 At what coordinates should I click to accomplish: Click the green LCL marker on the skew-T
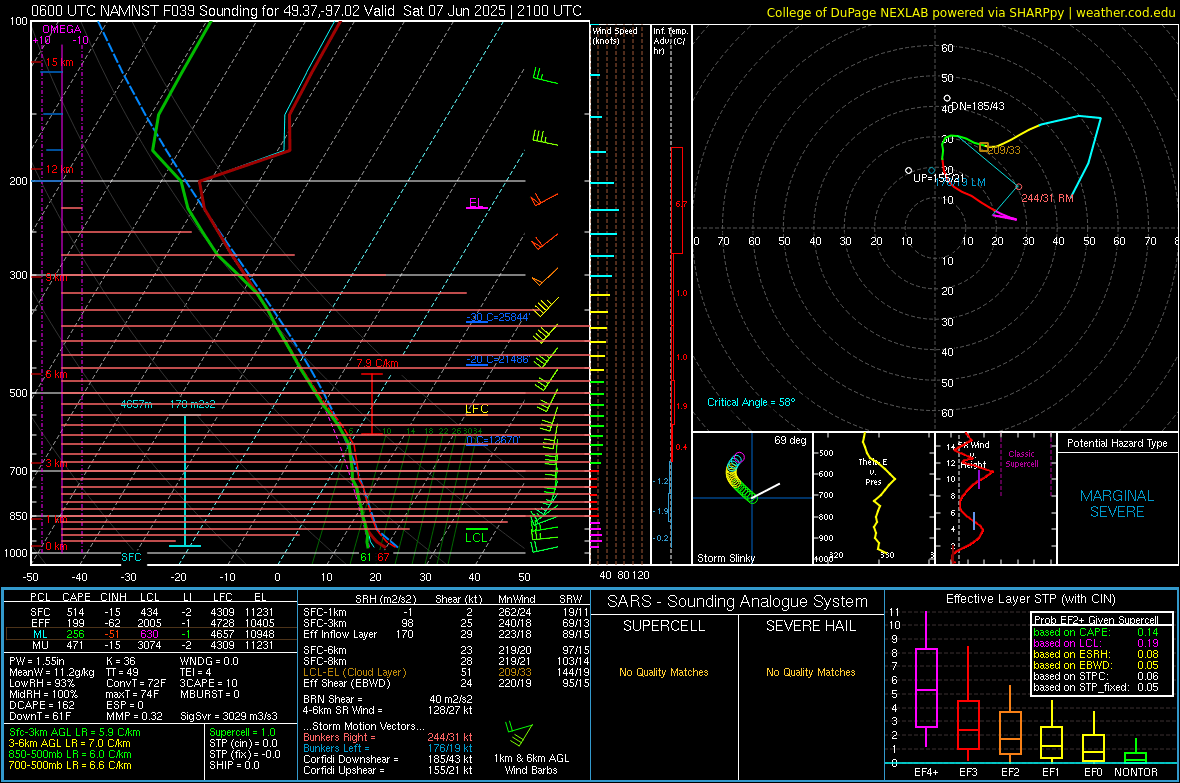476,537
